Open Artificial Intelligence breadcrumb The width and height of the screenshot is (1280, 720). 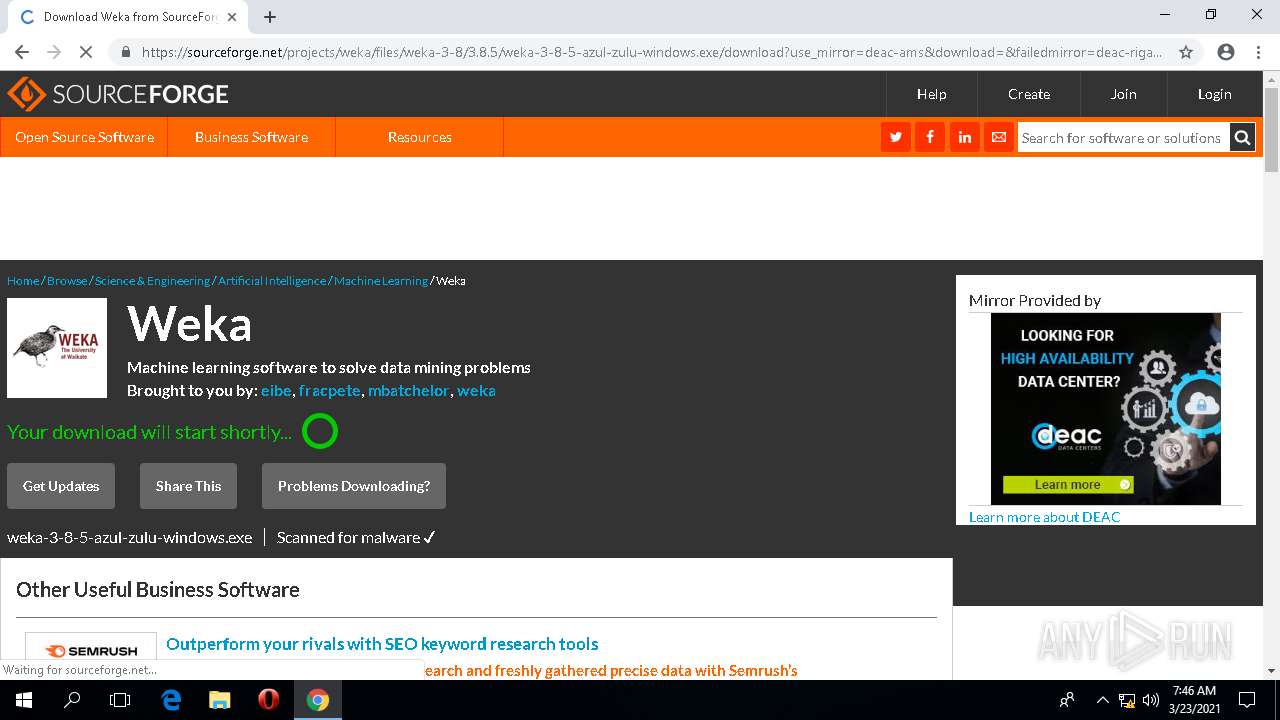tap(272, 281)
